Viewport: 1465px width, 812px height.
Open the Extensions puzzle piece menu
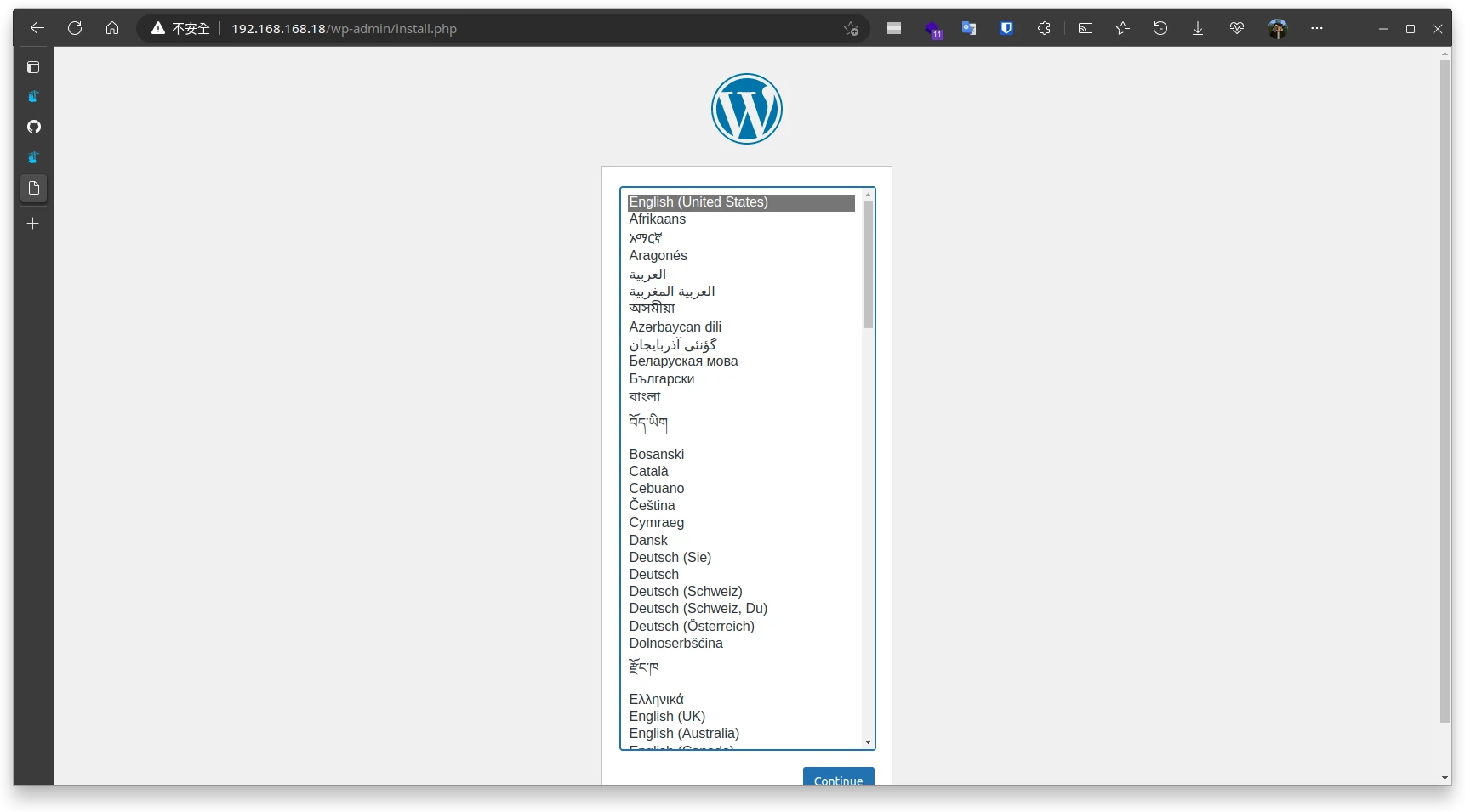pyautogui.click(x=1044, y=28)
